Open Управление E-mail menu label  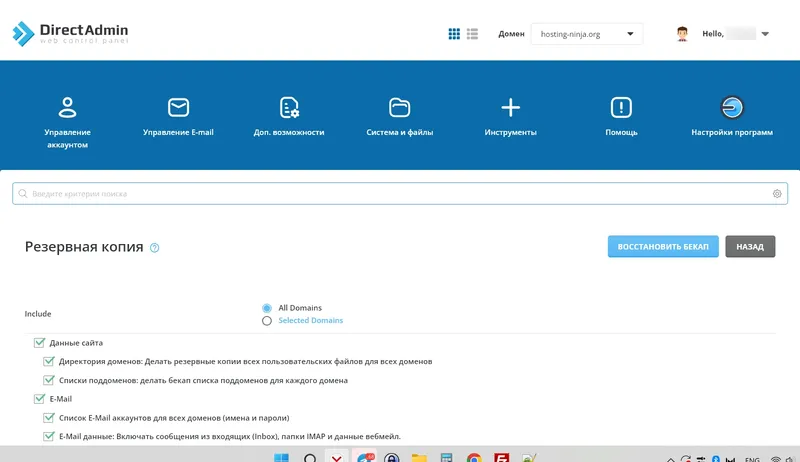178,132
